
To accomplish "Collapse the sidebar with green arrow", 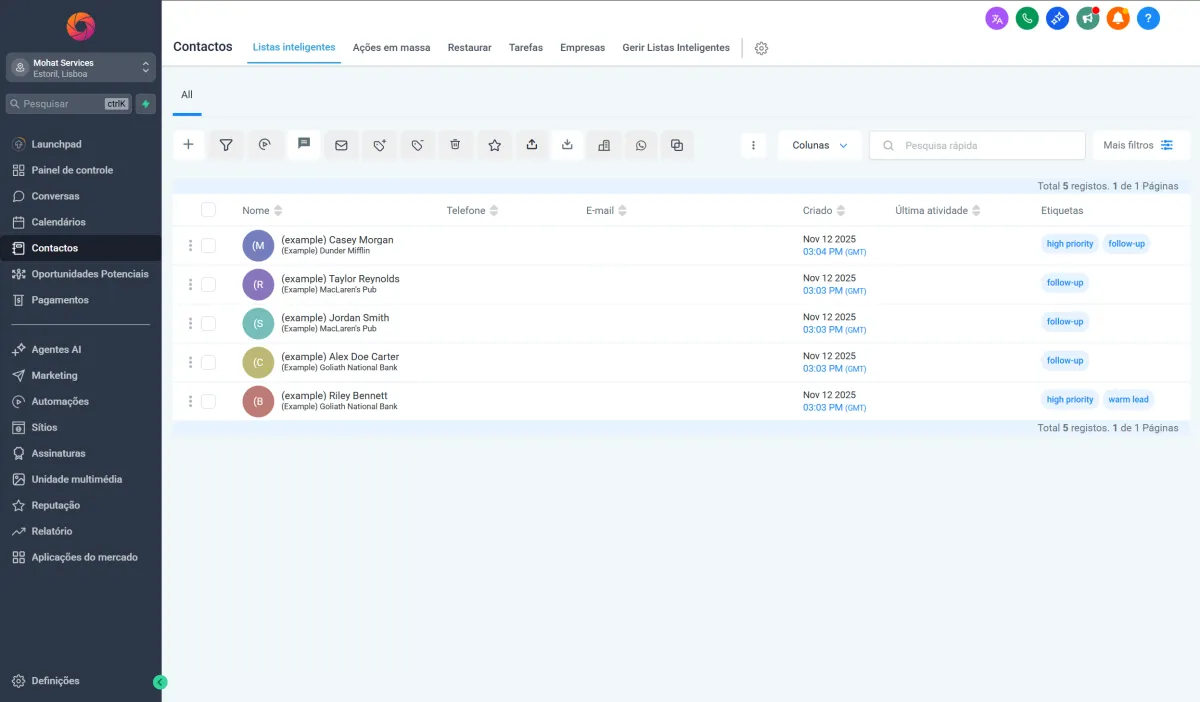I will [160, 682].
